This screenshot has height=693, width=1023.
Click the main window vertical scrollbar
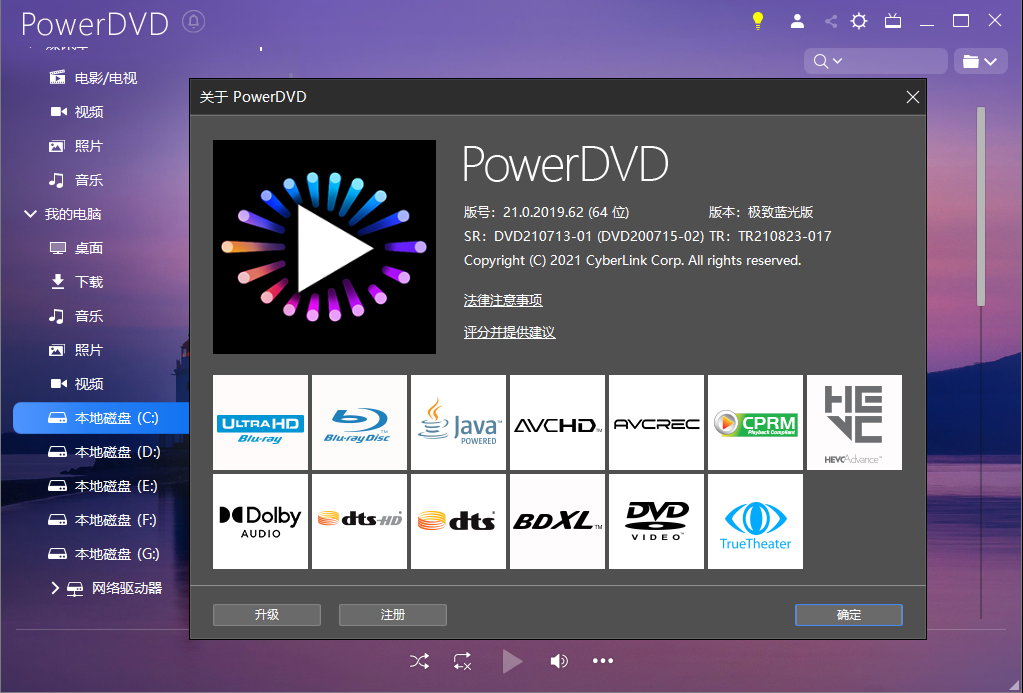(981, 206)
